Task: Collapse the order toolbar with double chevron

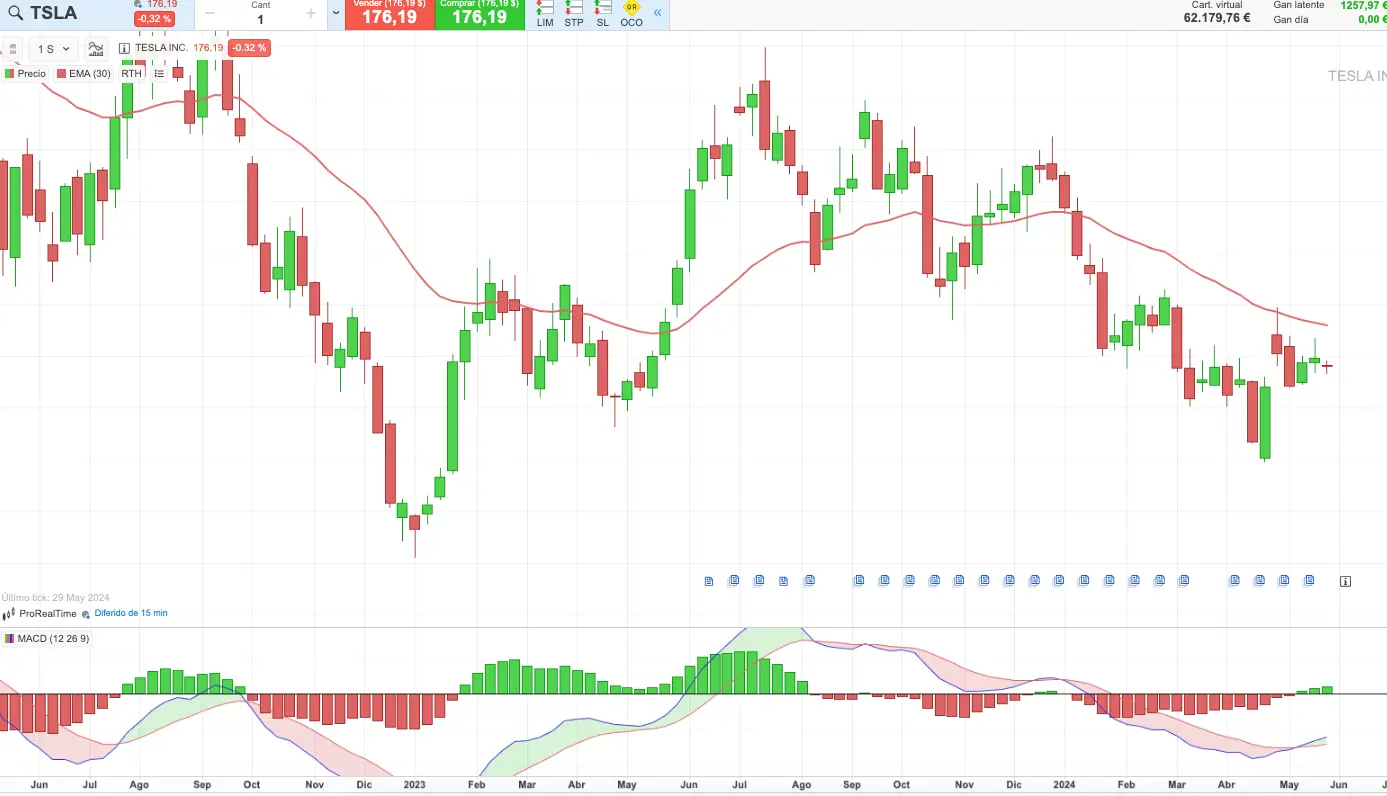Action: click(x=658, y=13)
